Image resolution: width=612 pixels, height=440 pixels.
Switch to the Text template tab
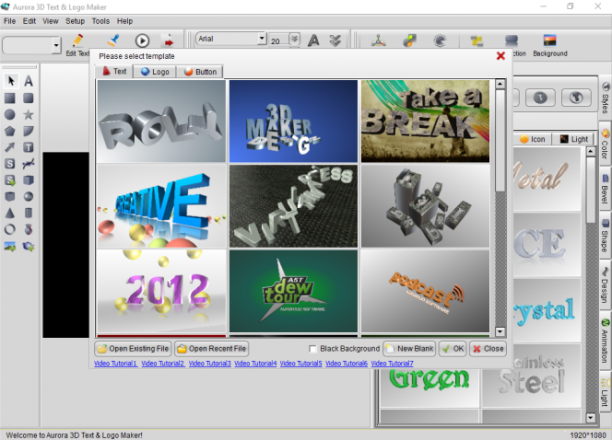(114, 71)
